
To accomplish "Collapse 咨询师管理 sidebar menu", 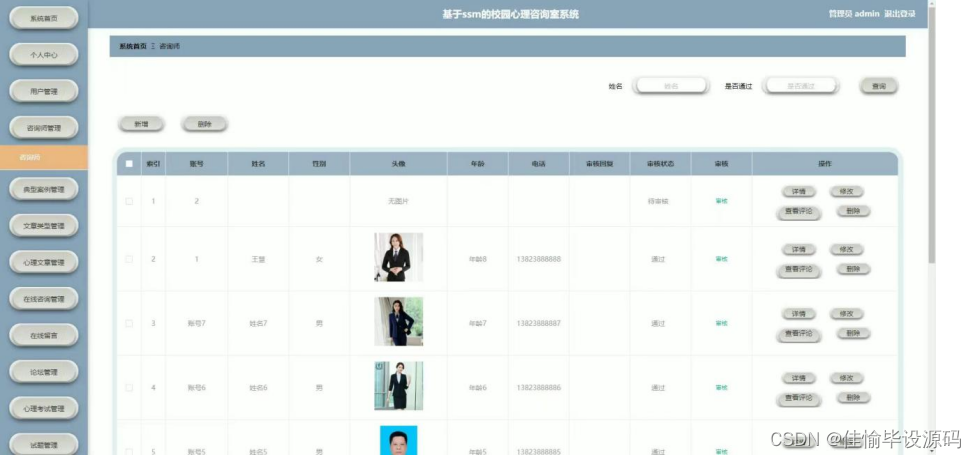I will coord(44,128).
